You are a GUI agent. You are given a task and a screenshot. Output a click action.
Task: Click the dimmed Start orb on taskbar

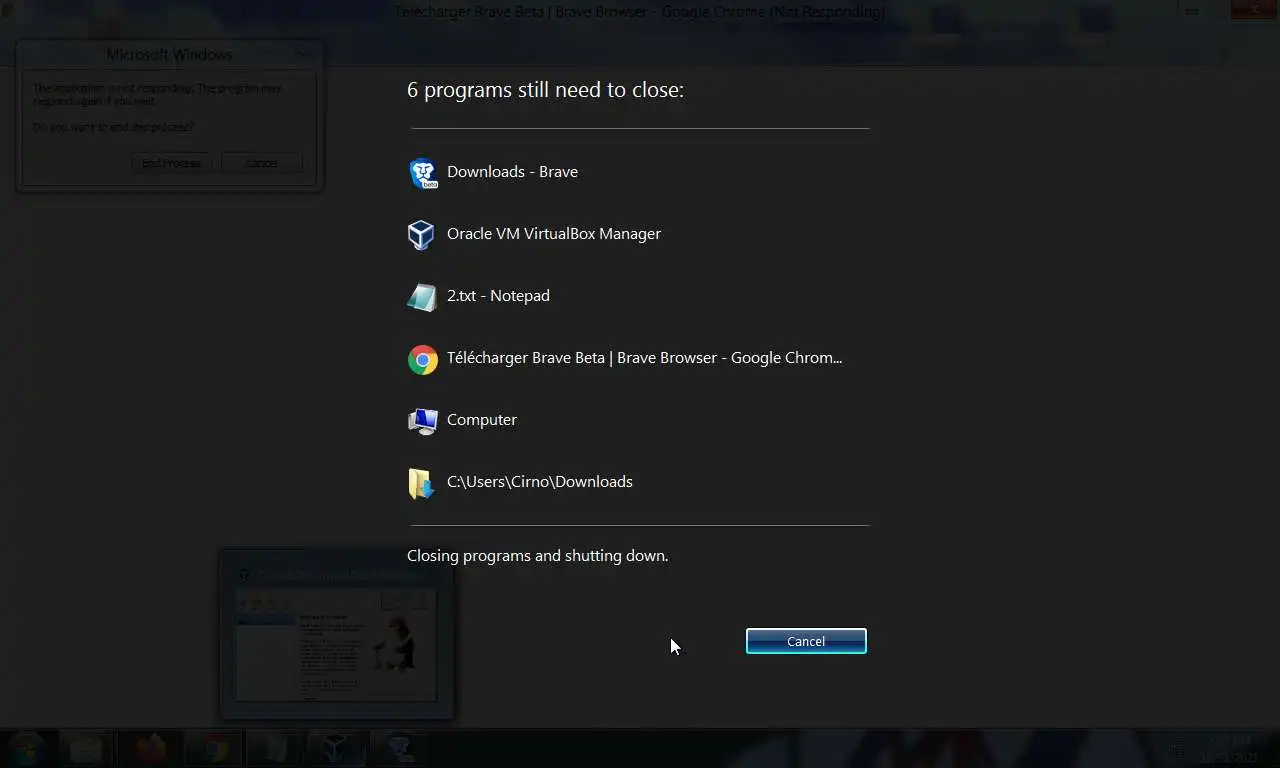[27, 748]
